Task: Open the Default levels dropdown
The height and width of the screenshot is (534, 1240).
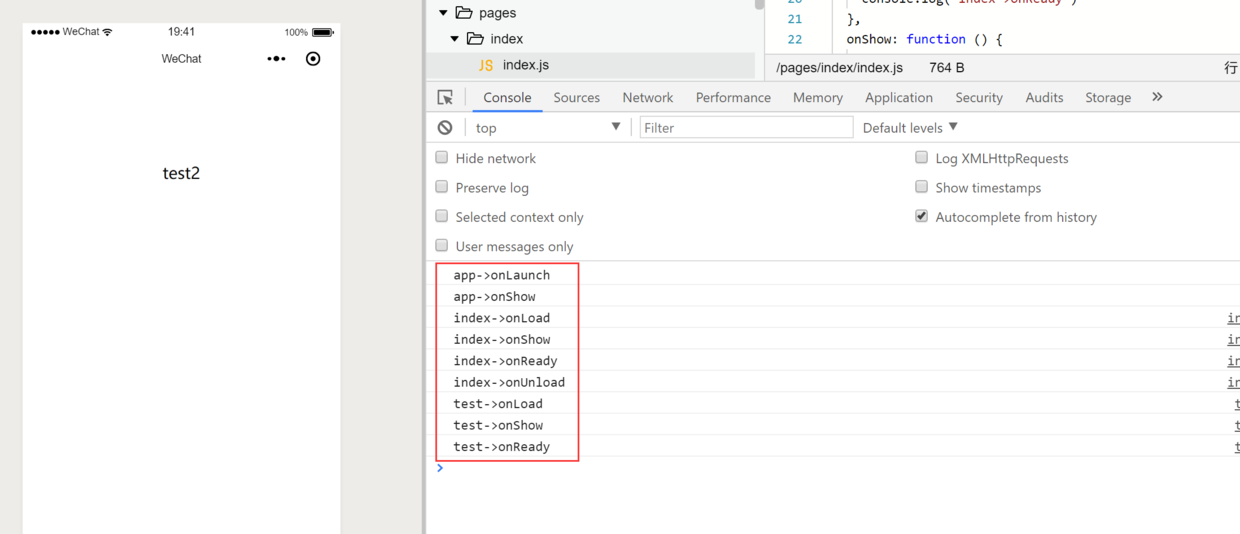Action: (x=910, y=127)
